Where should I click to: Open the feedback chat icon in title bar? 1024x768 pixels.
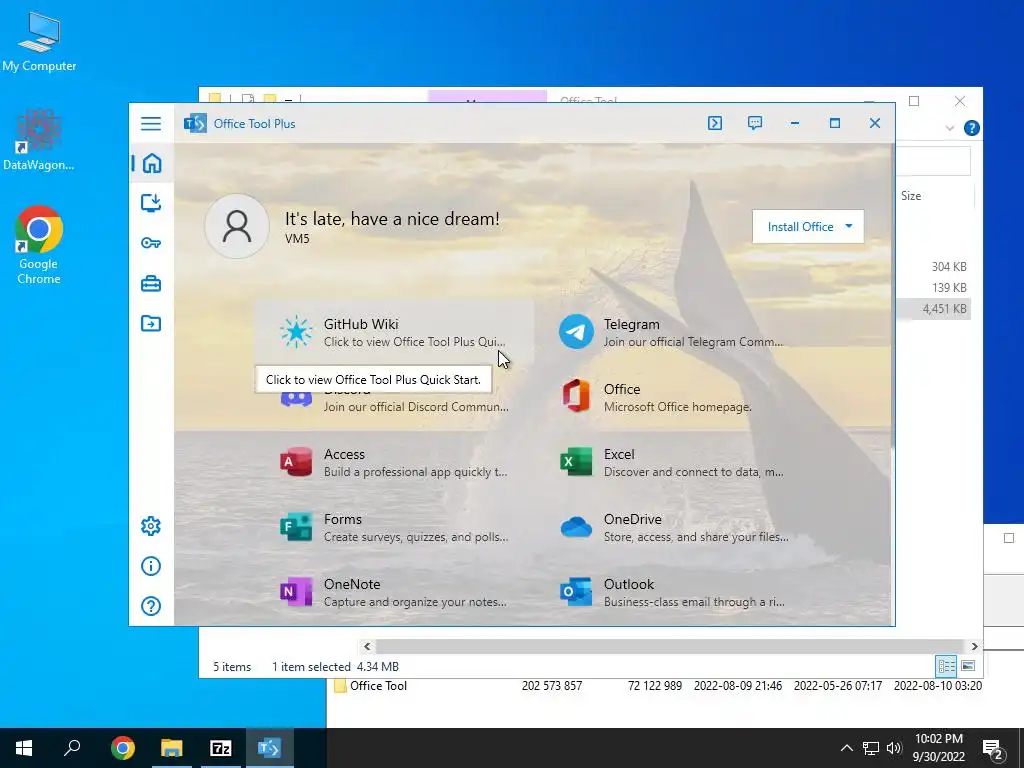coord(755,123)
